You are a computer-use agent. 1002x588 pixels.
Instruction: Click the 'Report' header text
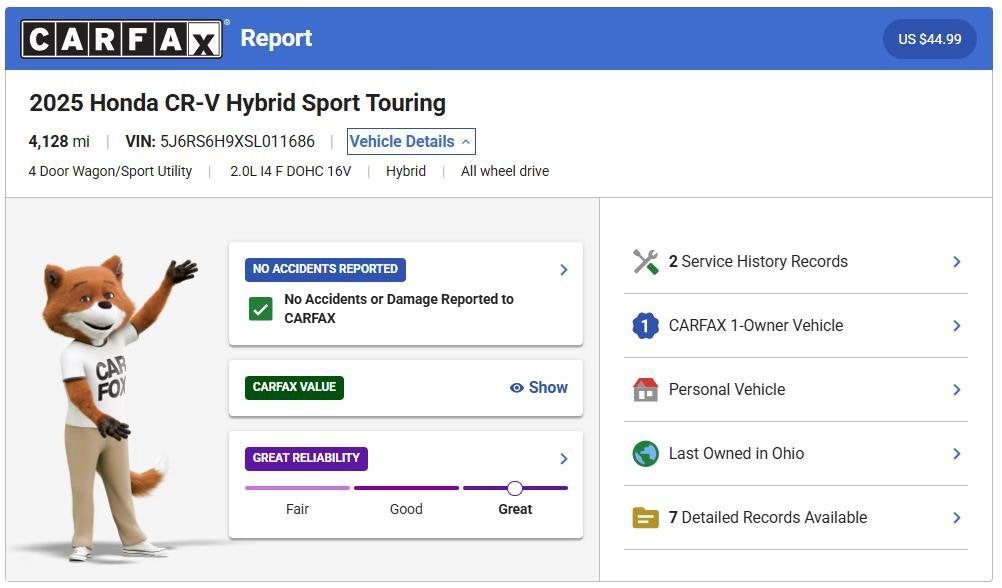[x=276, y=38]
